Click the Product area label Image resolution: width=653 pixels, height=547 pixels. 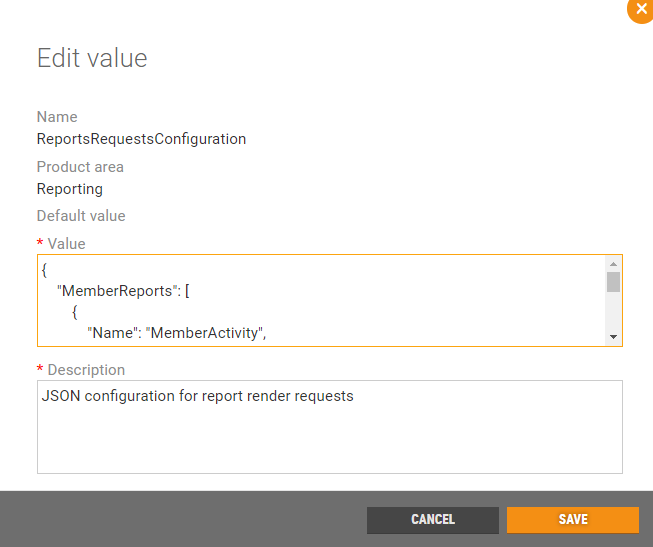[80, 167]
